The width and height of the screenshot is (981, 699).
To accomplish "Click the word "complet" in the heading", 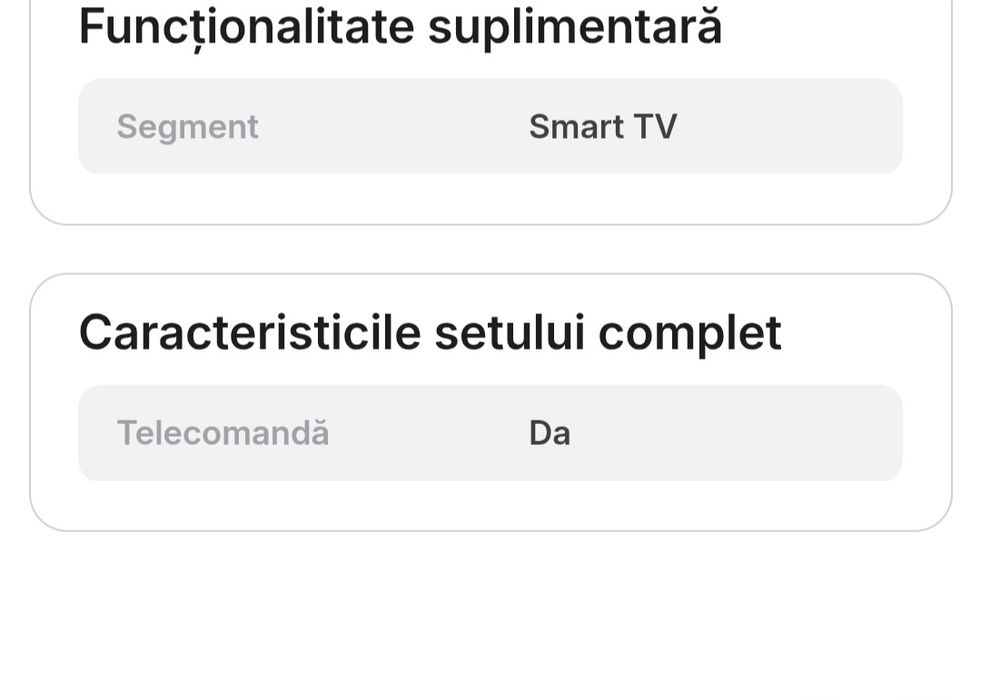I will click(x=690, y=333).
